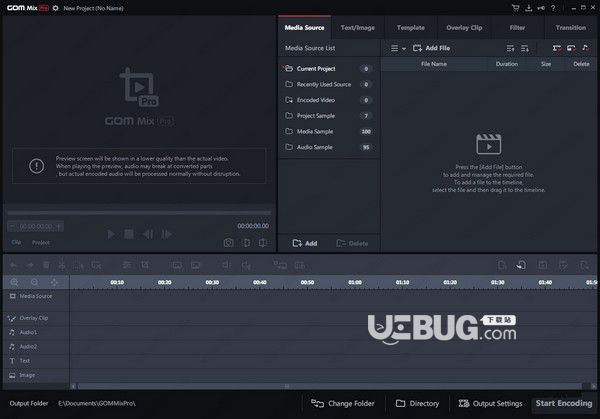Open the settings gear beside GOM Mix Pro
600x419 pixels.
pyautogui.click(x=55, y=8)
